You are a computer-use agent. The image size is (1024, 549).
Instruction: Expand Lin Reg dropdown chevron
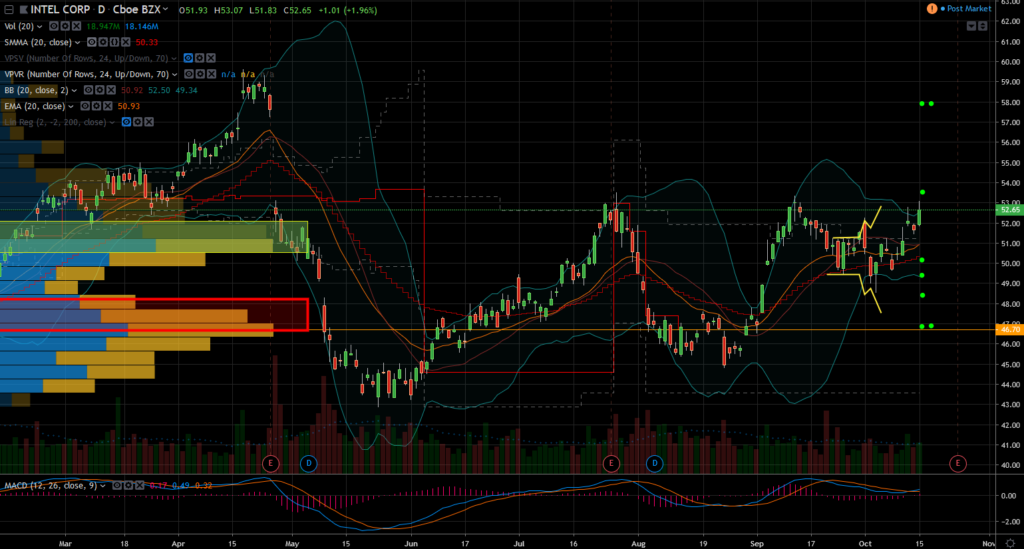[x=112, y=122]
